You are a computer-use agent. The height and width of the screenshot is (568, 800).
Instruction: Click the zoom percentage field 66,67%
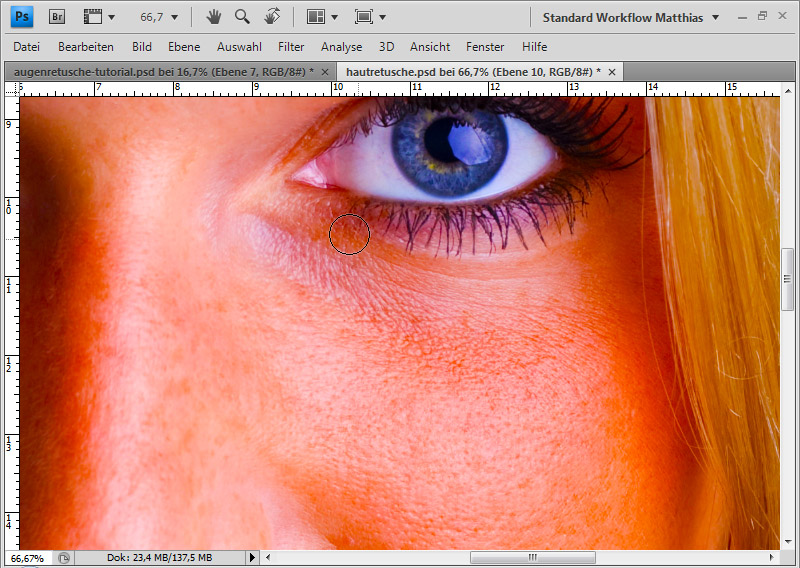(x=27, y=558)
